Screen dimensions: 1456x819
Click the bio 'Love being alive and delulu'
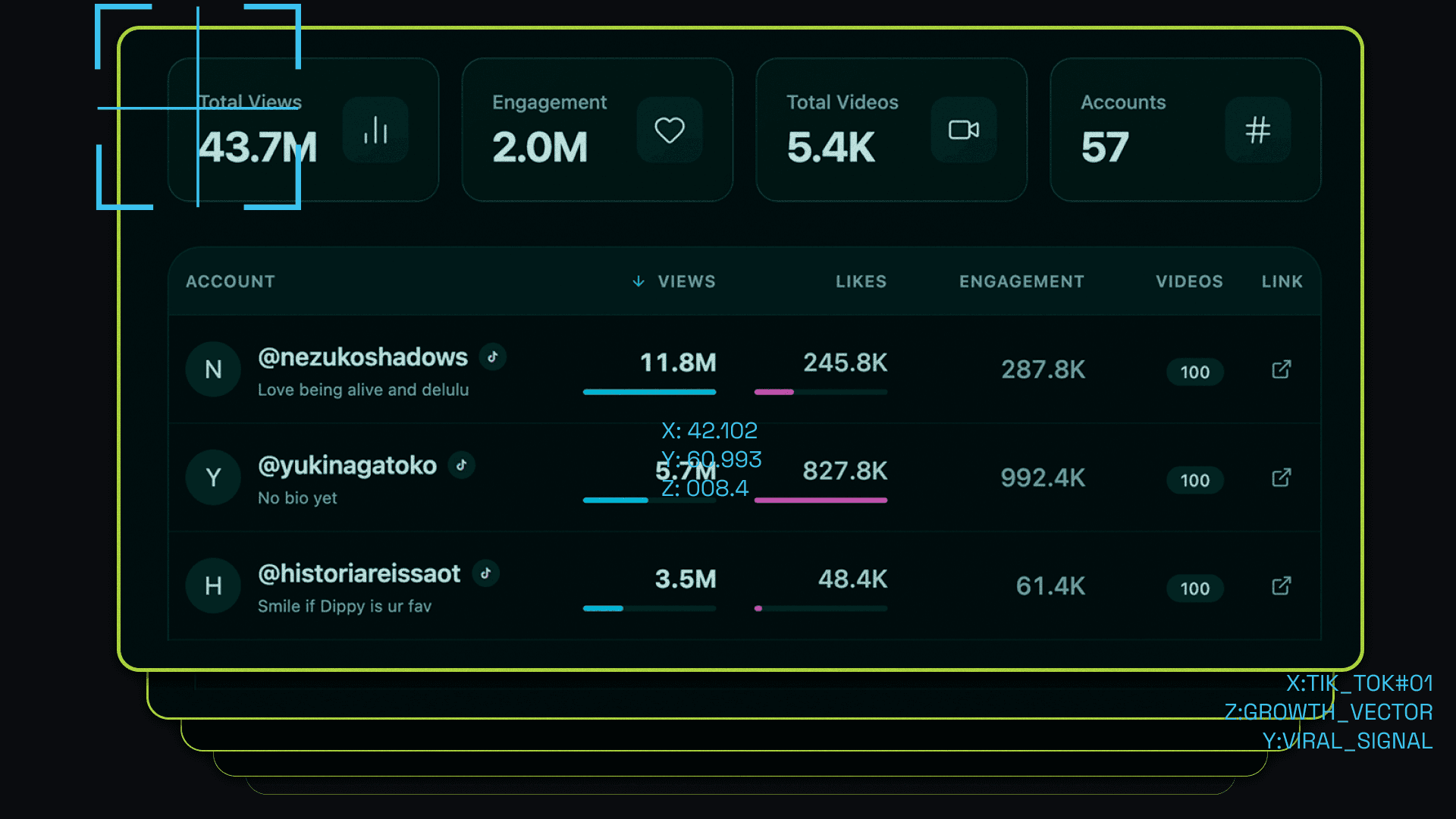tap(363, 390)
